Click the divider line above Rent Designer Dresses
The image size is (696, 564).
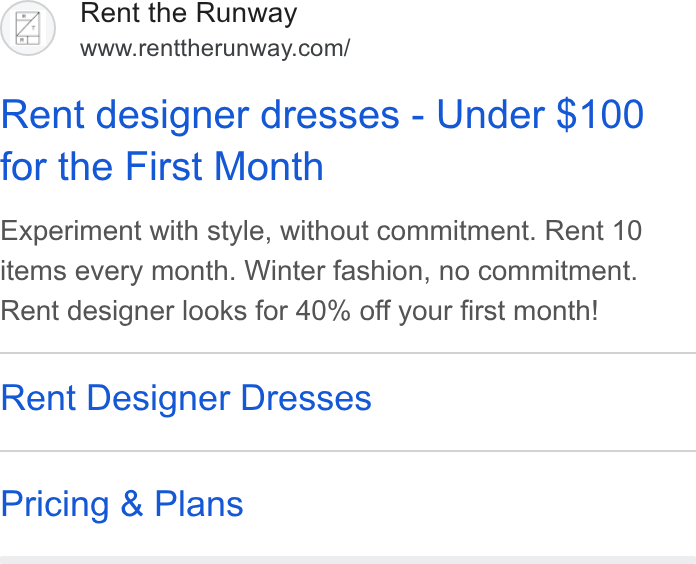click(348, 353)
